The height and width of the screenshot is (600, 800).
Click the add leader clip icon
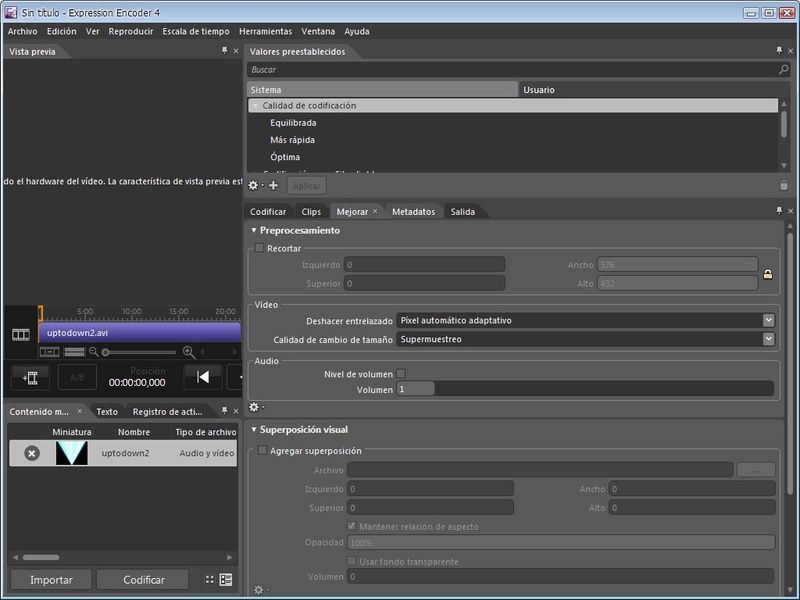pyautogui.click(x=30, y=377)
